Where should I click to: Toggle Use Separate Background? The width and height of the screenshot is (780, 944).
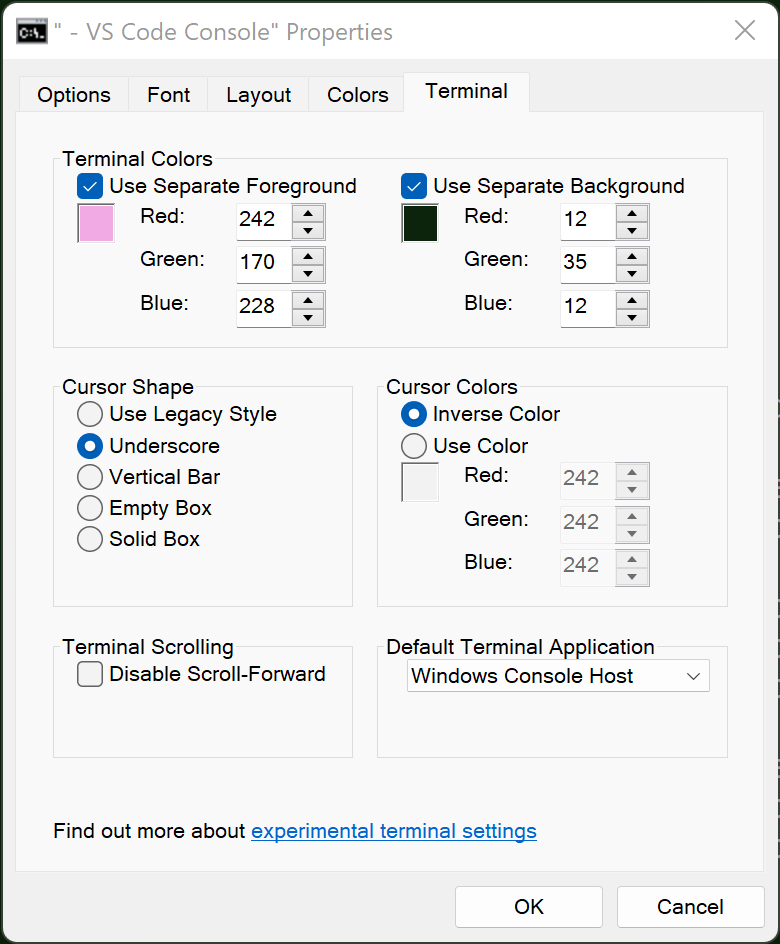pos(414,186)
